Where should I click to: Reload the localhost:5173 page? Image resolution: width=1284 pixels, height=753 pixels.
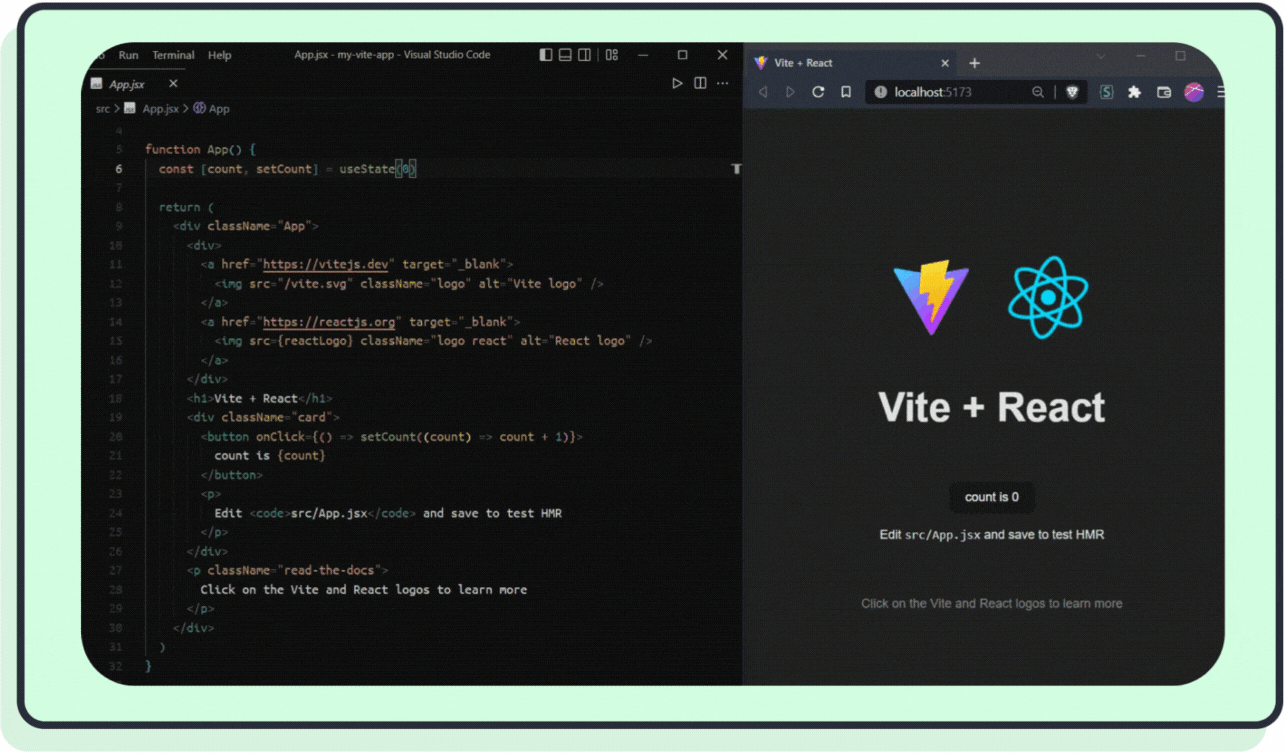[x=818, y=91]
